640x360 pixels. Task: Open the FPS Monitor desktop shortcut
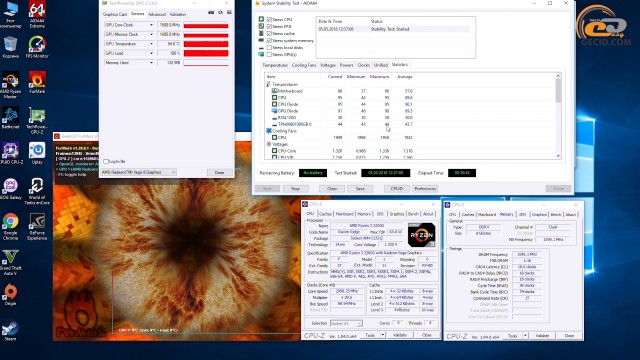pyautogui.click(x=37, y=47)
